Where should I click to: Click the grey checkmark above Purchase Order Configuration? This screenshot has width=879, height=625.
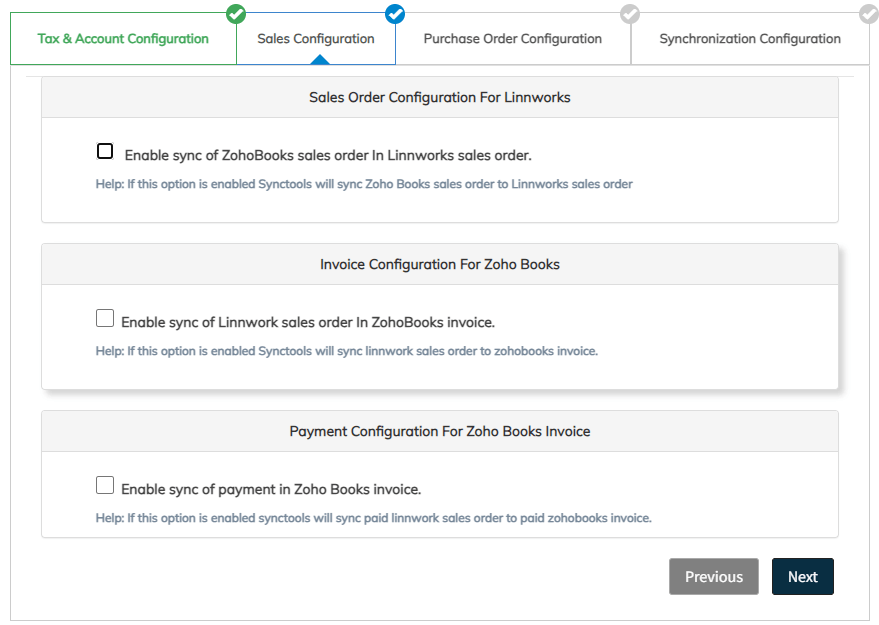(x=630, y=14)
